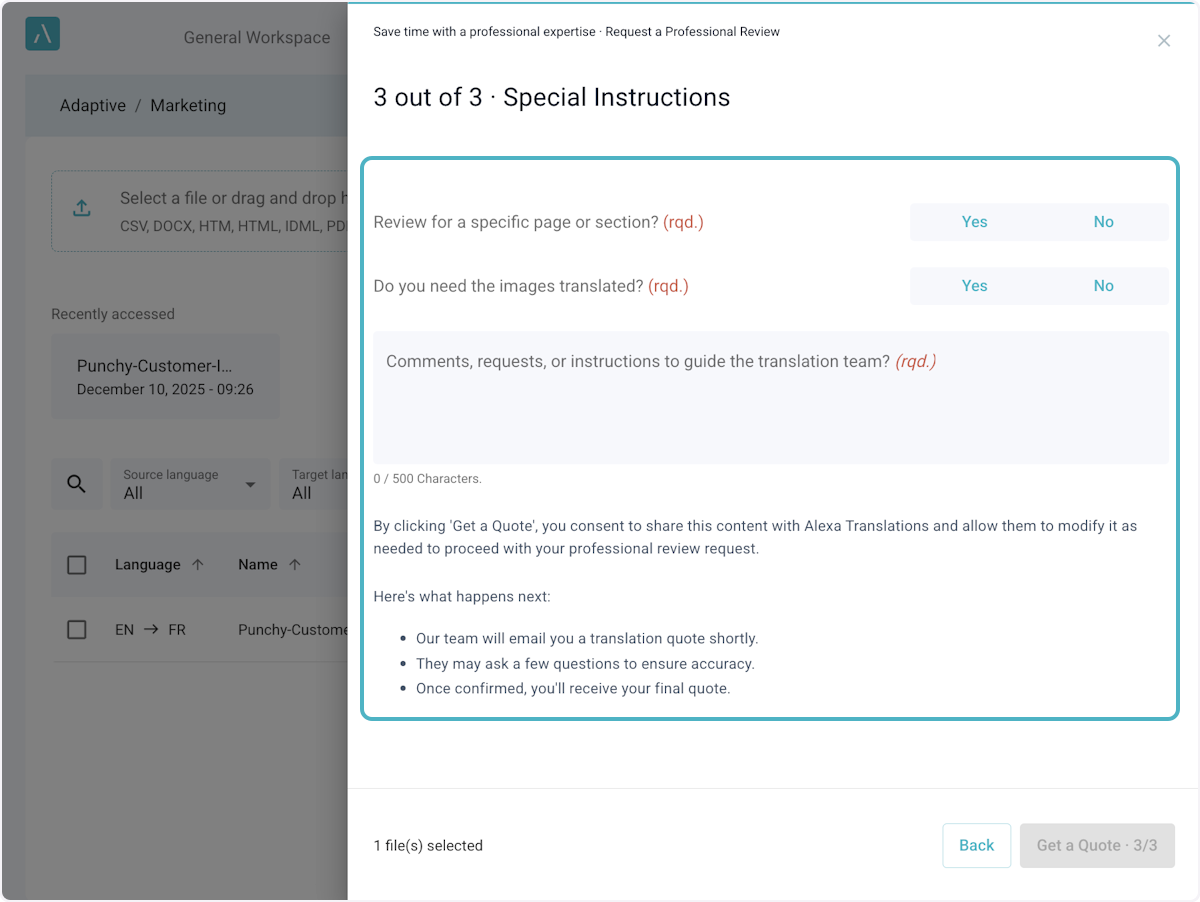Click the Back button
The image size is (1200, 902).
click(976, 846)
